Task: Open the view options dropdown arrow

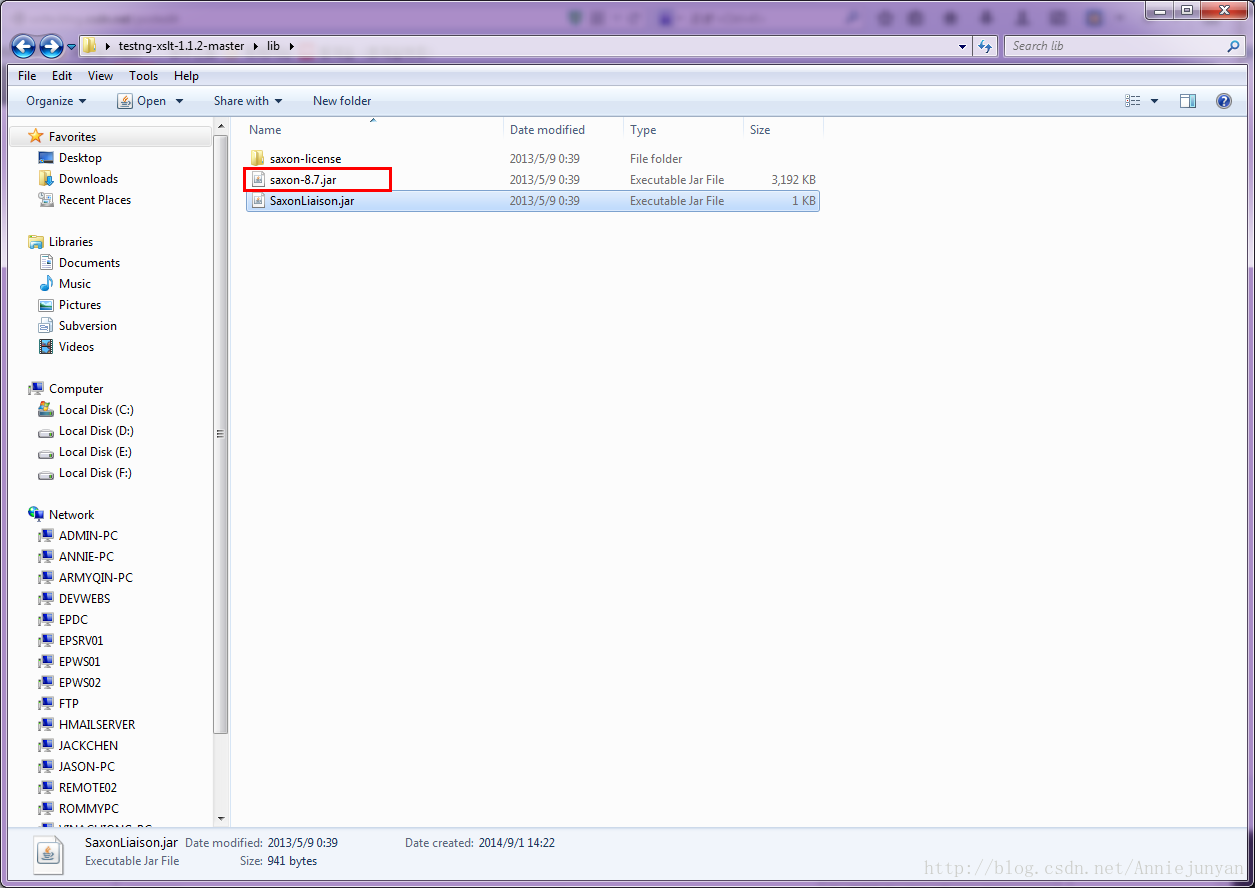Action: point(1154,101)
